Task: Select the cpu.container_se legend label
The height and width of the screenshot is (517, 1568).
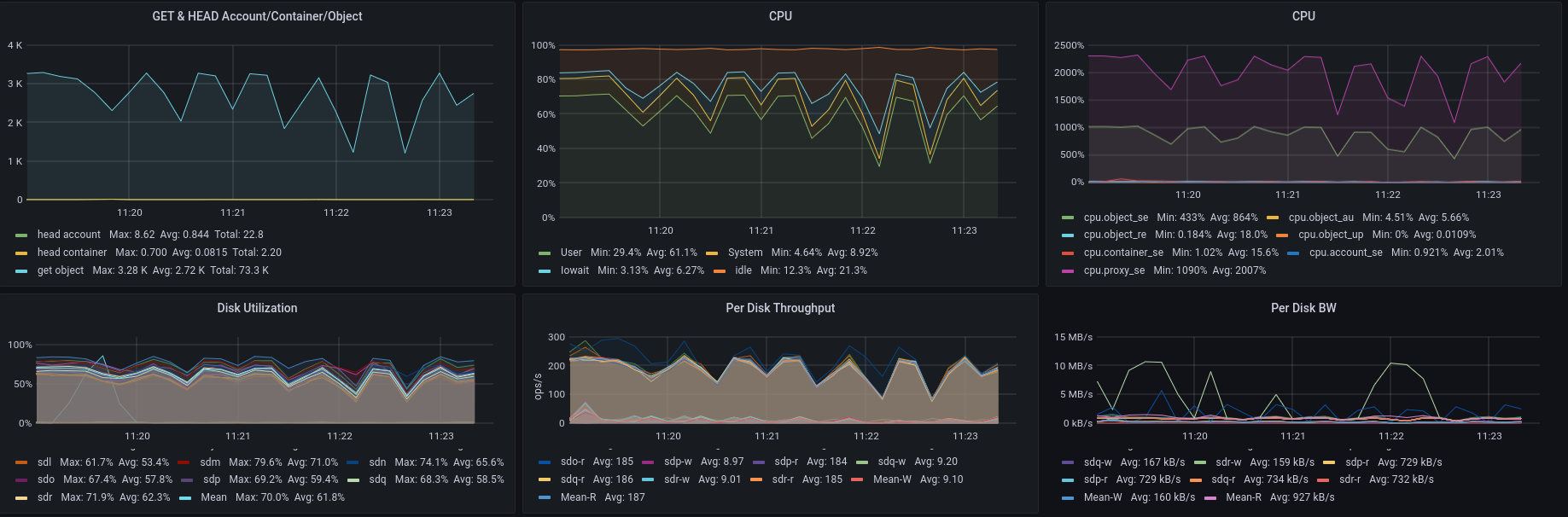Action: (1123, 253)
